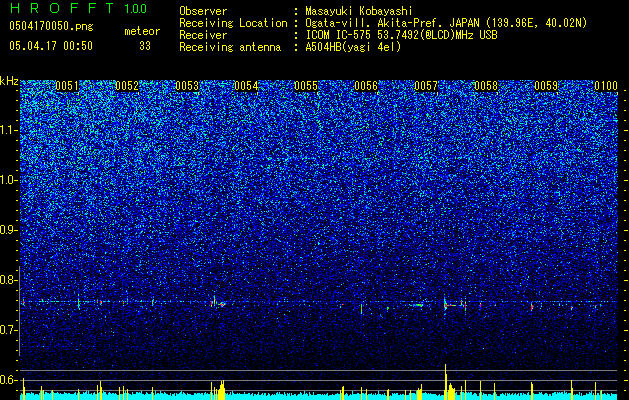Select the filename 0504170050.png
629x400 pixels.
(x=51, y=26)
